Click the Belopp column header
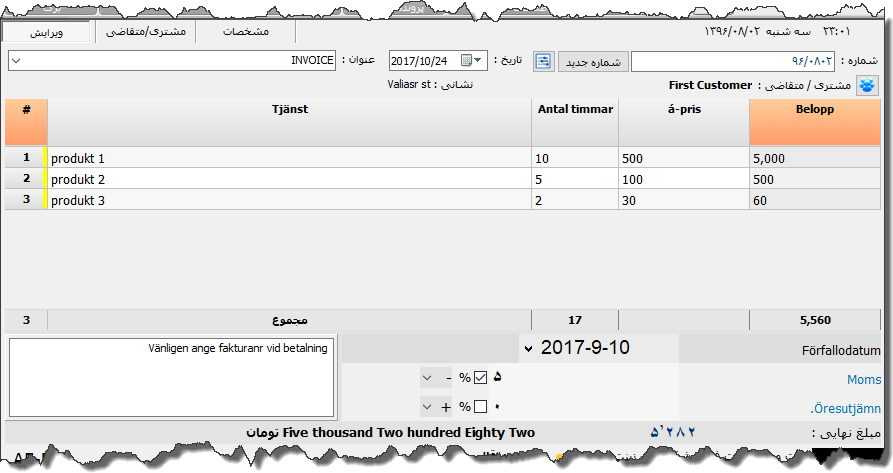The image size is (893, 473). (x=815, y=122)
